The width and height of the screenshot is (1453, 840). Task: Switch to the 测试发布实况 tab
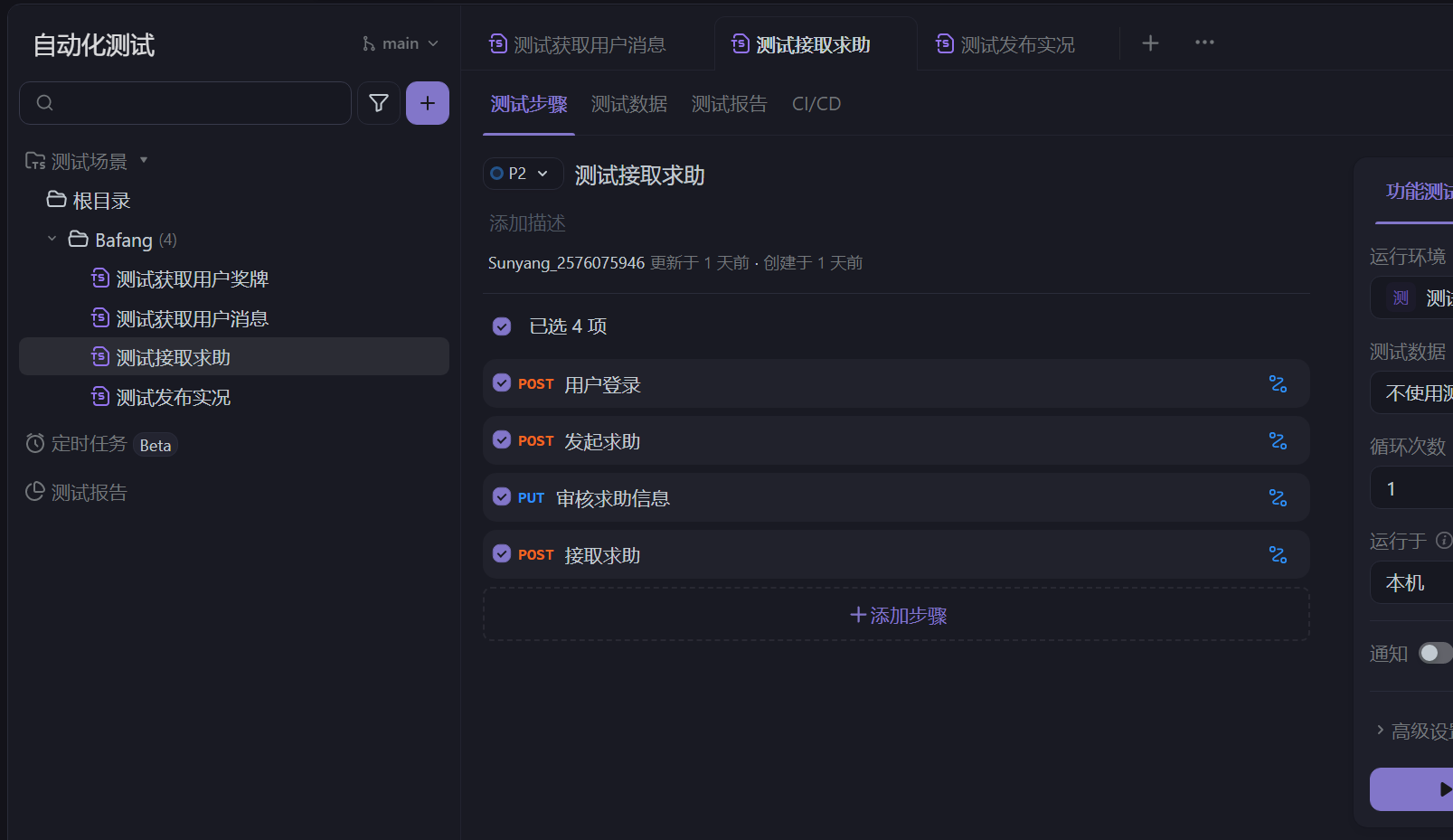(1006, 44)
